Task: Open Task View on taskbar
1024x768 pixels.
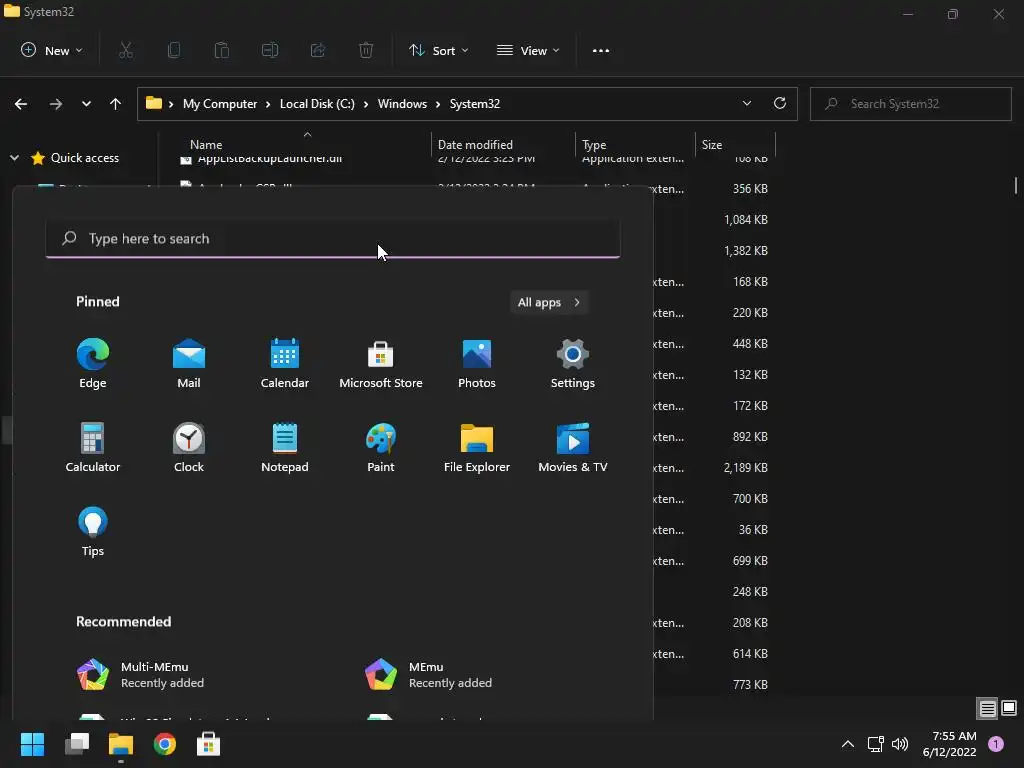Action: pos(77,744)
